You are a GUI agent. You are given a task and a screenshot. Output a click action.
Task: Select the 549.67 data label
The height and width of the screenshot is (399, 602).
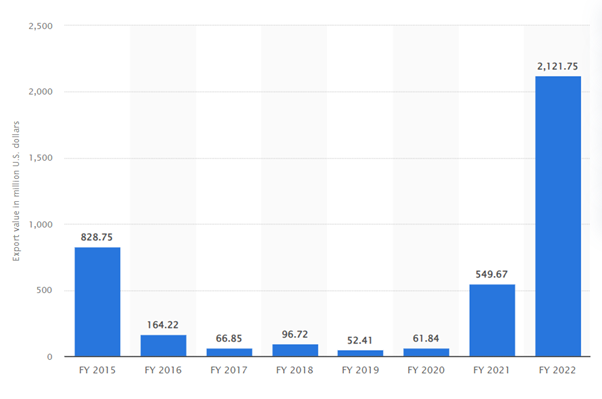click(x=491, y=274)
